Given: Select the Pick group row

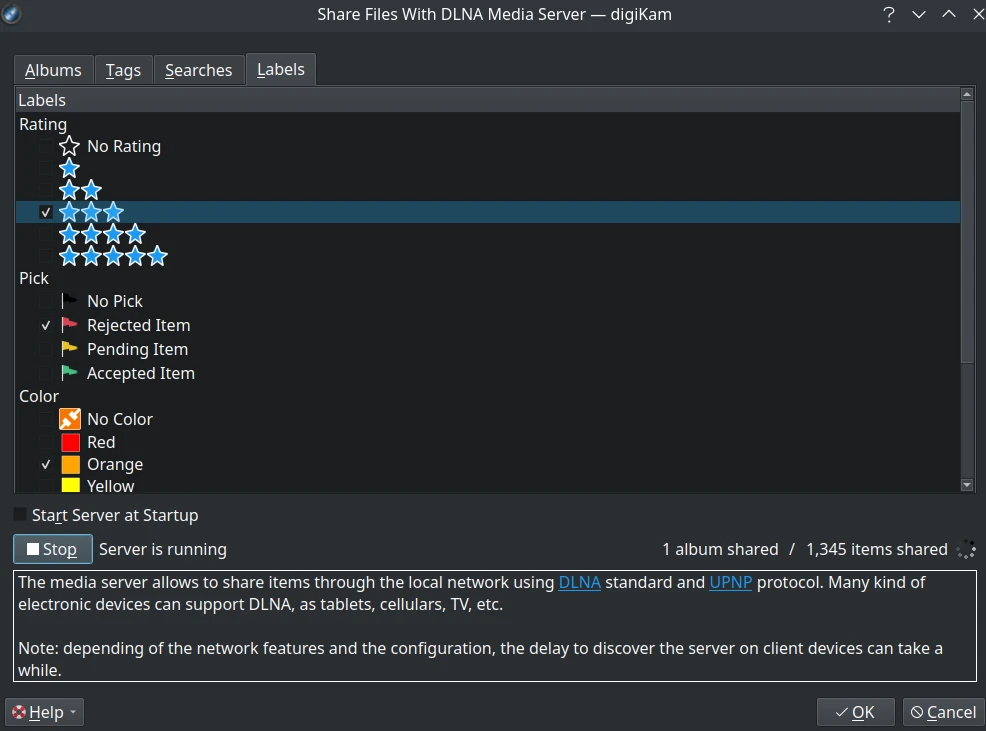Looking at the screenshot, I should pos(488,278).
